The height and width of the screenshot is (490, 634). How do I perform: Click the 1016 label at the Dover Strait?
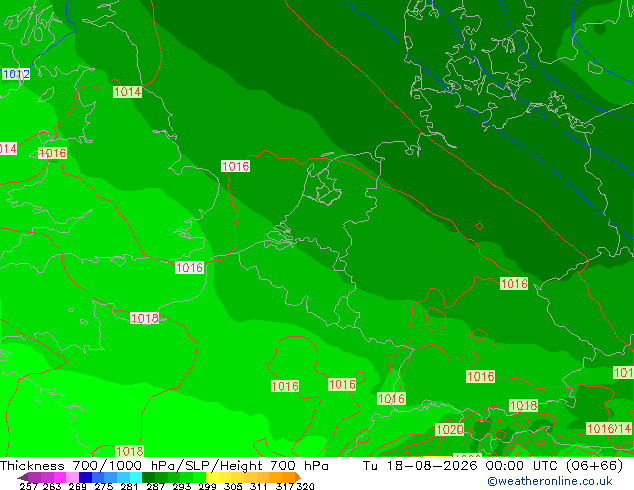[189, 268]
